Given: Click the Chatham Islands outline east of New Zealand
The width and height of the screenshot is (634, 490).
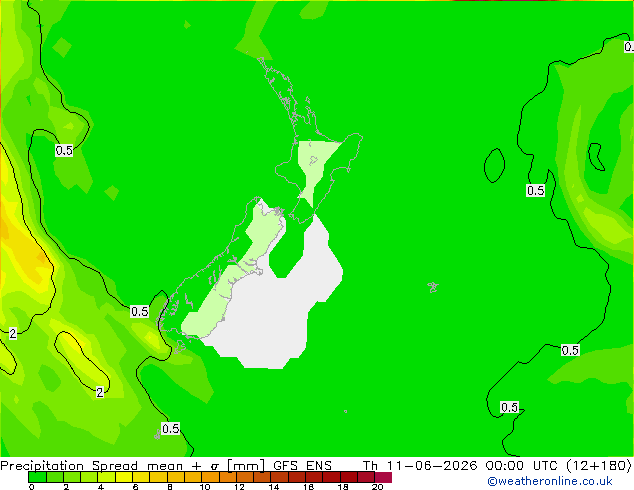Looking at the screenshot, I should click(433, 287).
